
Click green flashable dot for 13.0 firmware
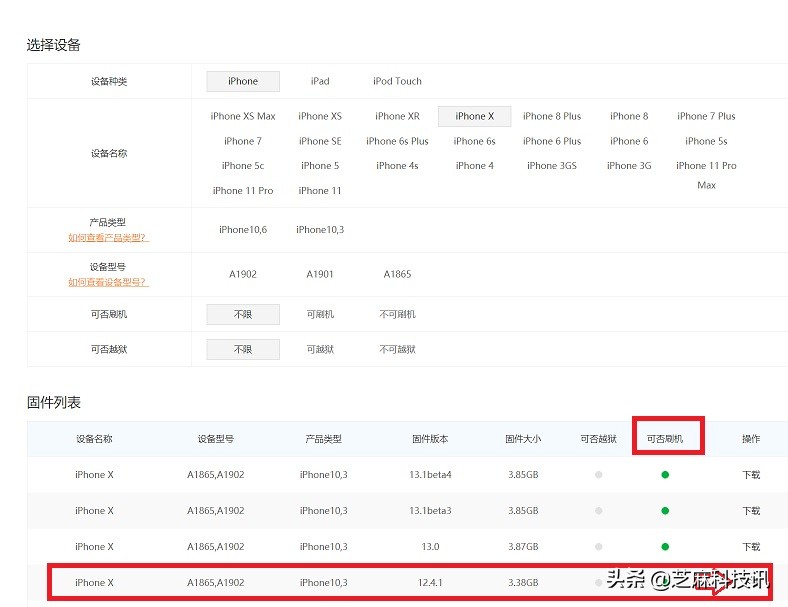(665, 547)
